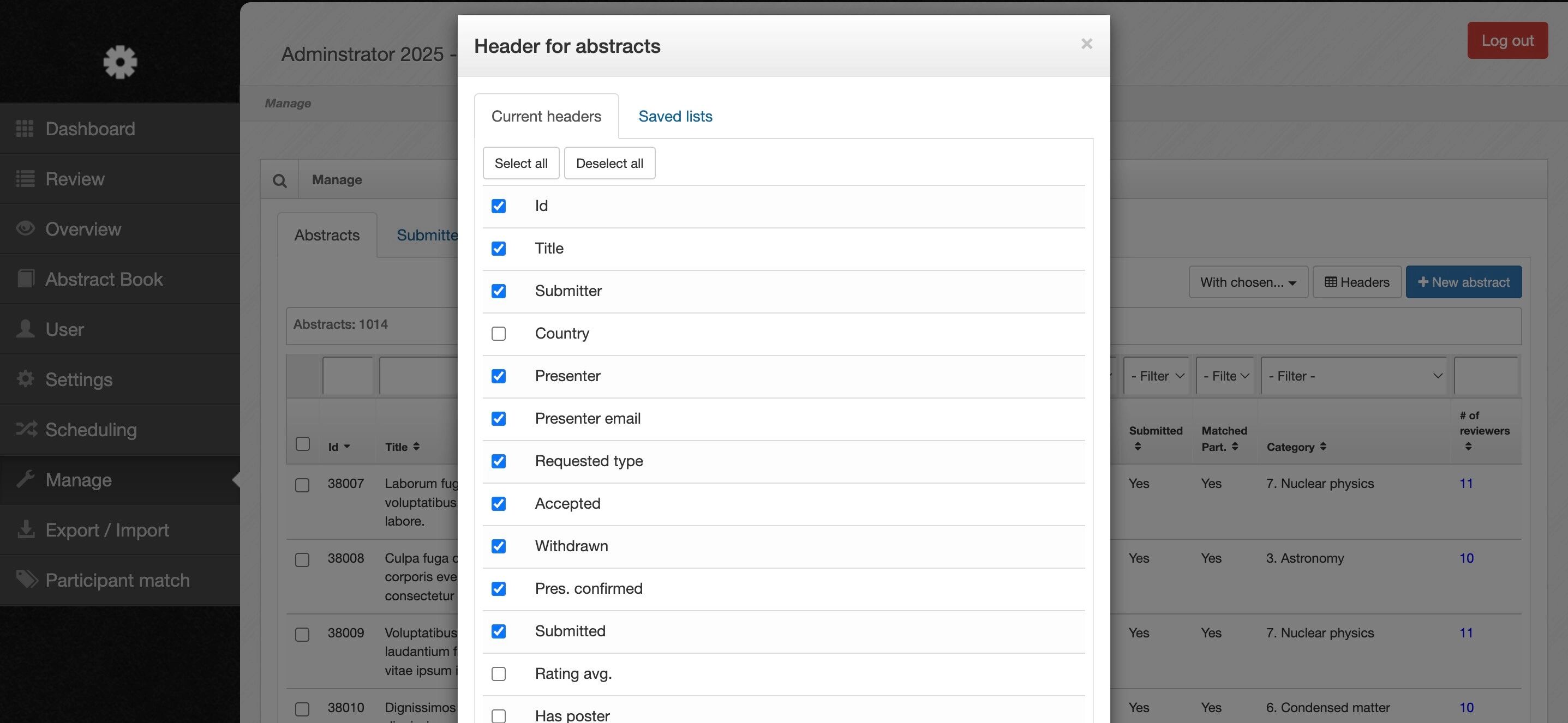Open the Settings sidebar menu item

(79, 379)
